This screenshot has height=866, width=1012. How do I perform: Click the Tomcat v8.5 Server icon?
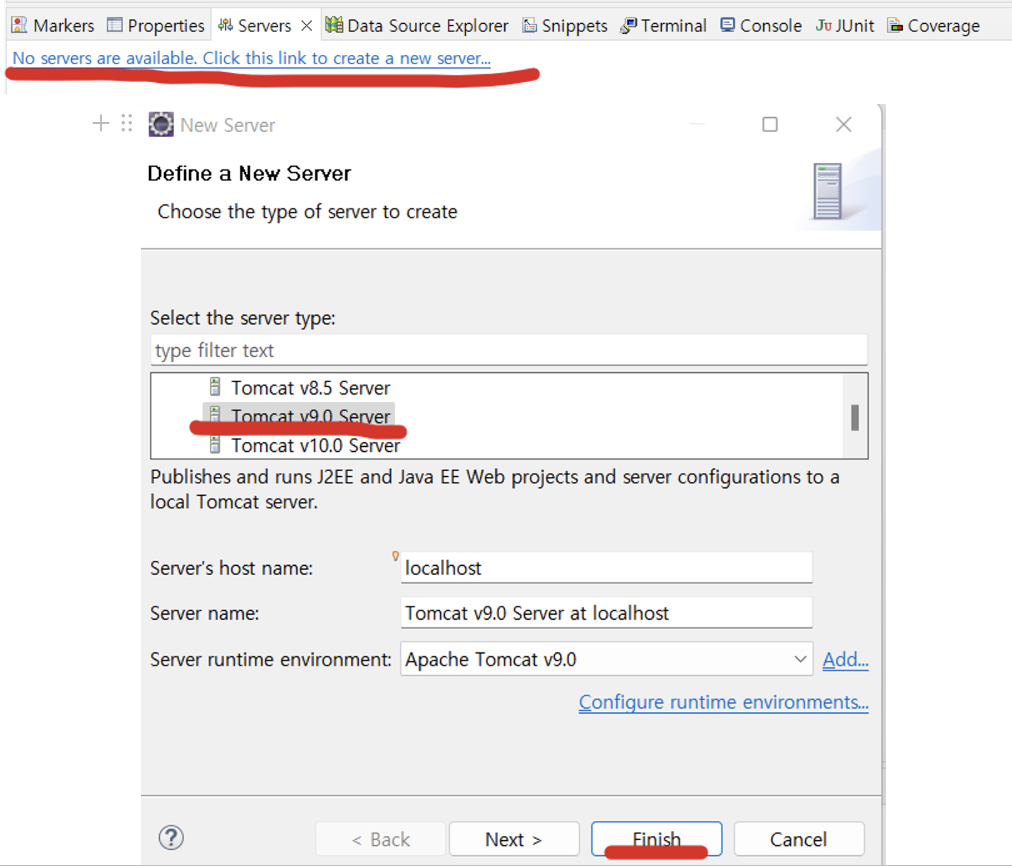click(x=216, y=387)
